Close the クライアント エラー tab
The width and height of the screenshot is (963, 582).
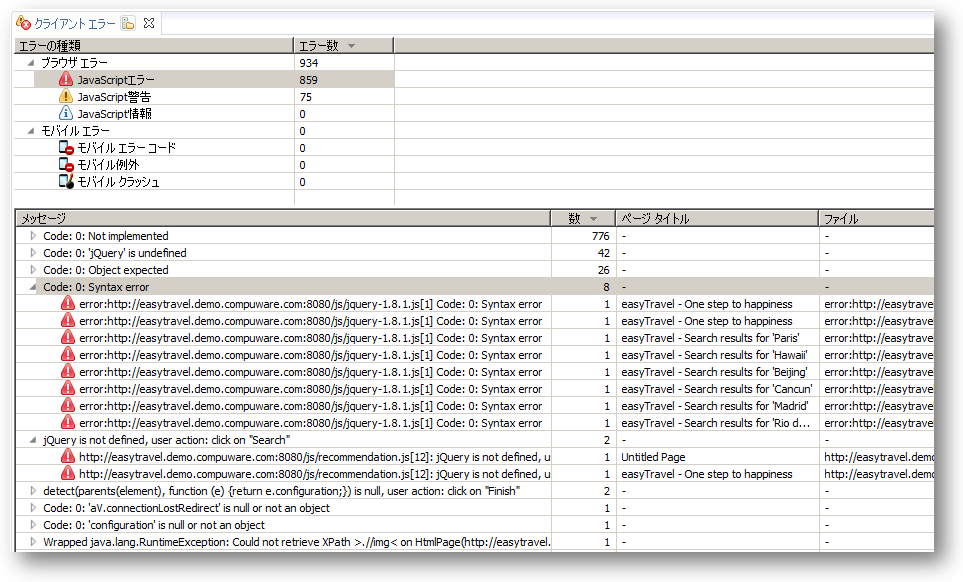[149, 23]
